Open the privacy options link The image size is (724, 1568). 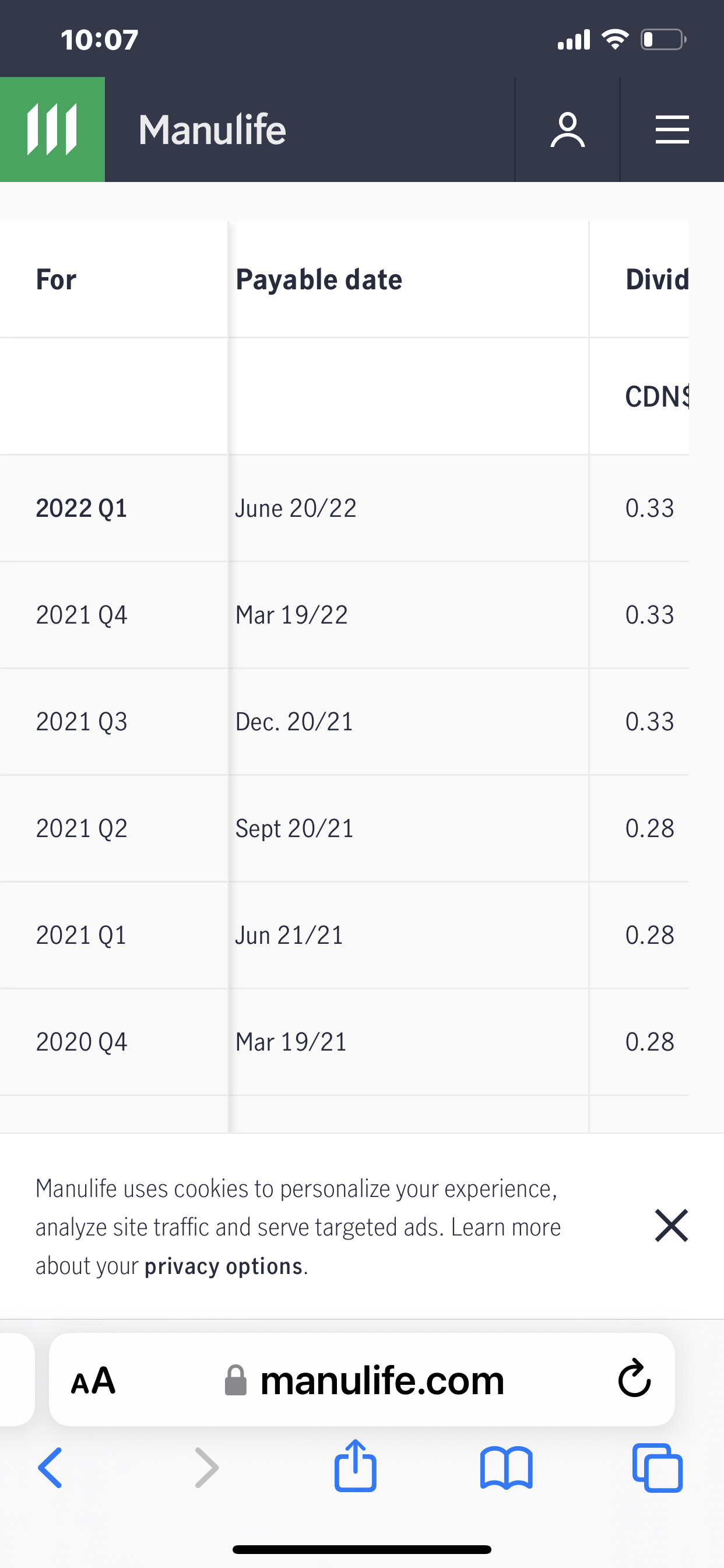223,1266
